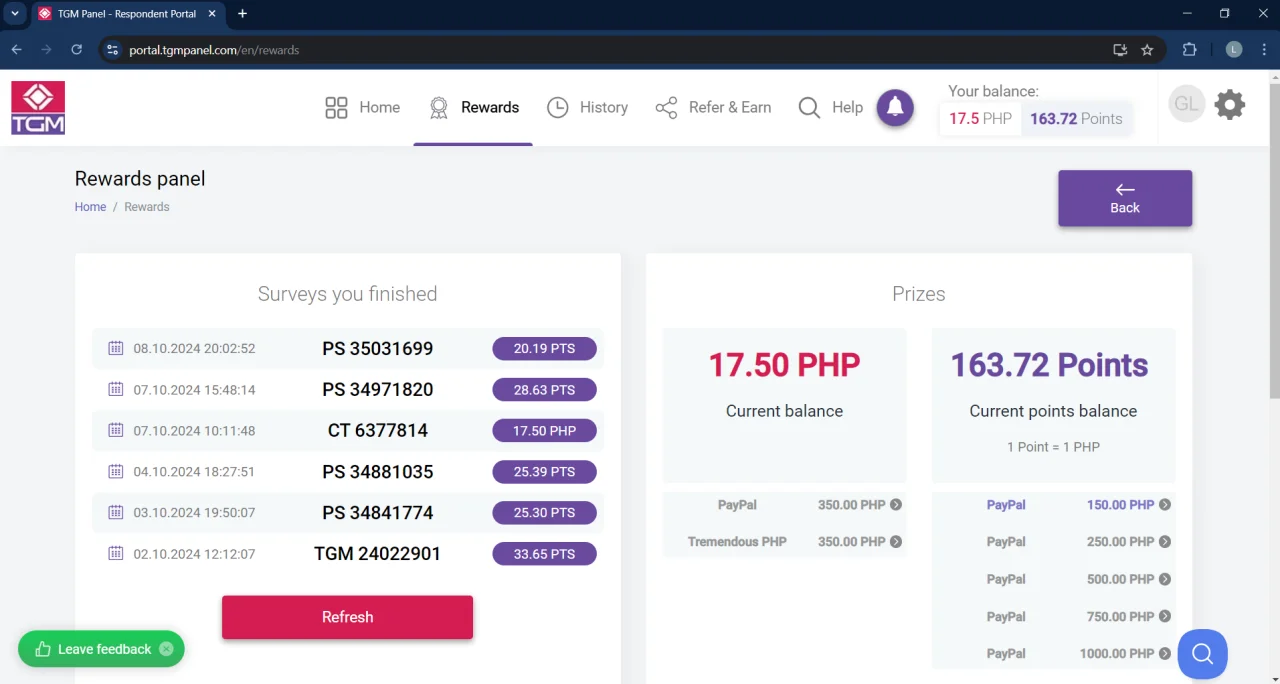Open the Help menu item
The width and height of the screenshot is (1280, 684).
830,107
